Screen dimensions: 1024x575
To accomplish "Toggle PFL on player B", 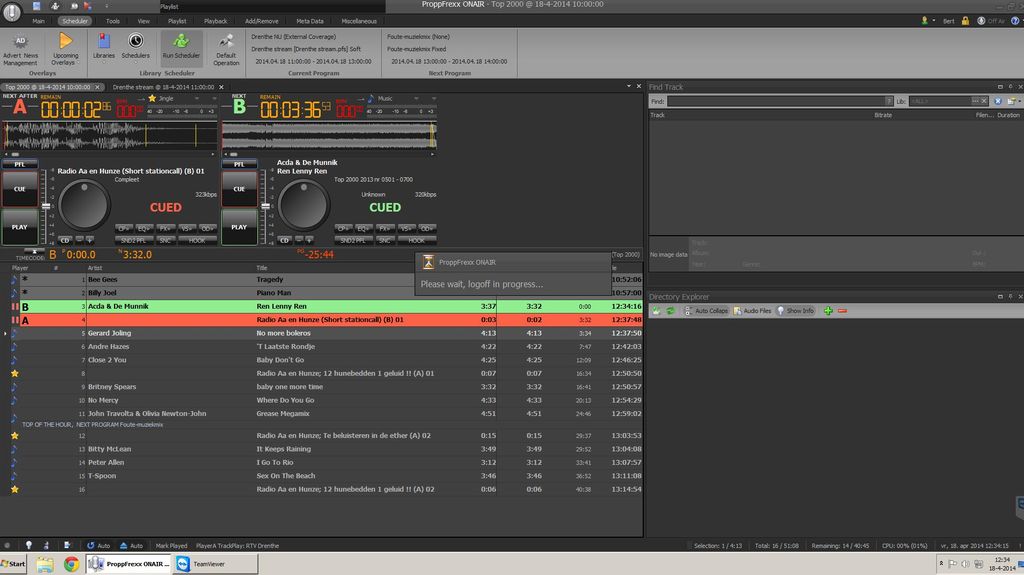I will 239,165.
